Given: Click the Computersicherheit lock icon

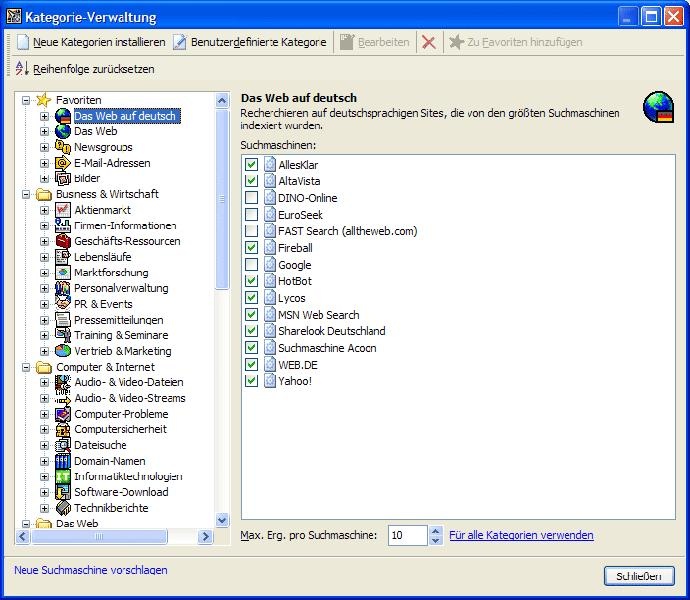Looking at the screenshot, I should coord(63,430).
